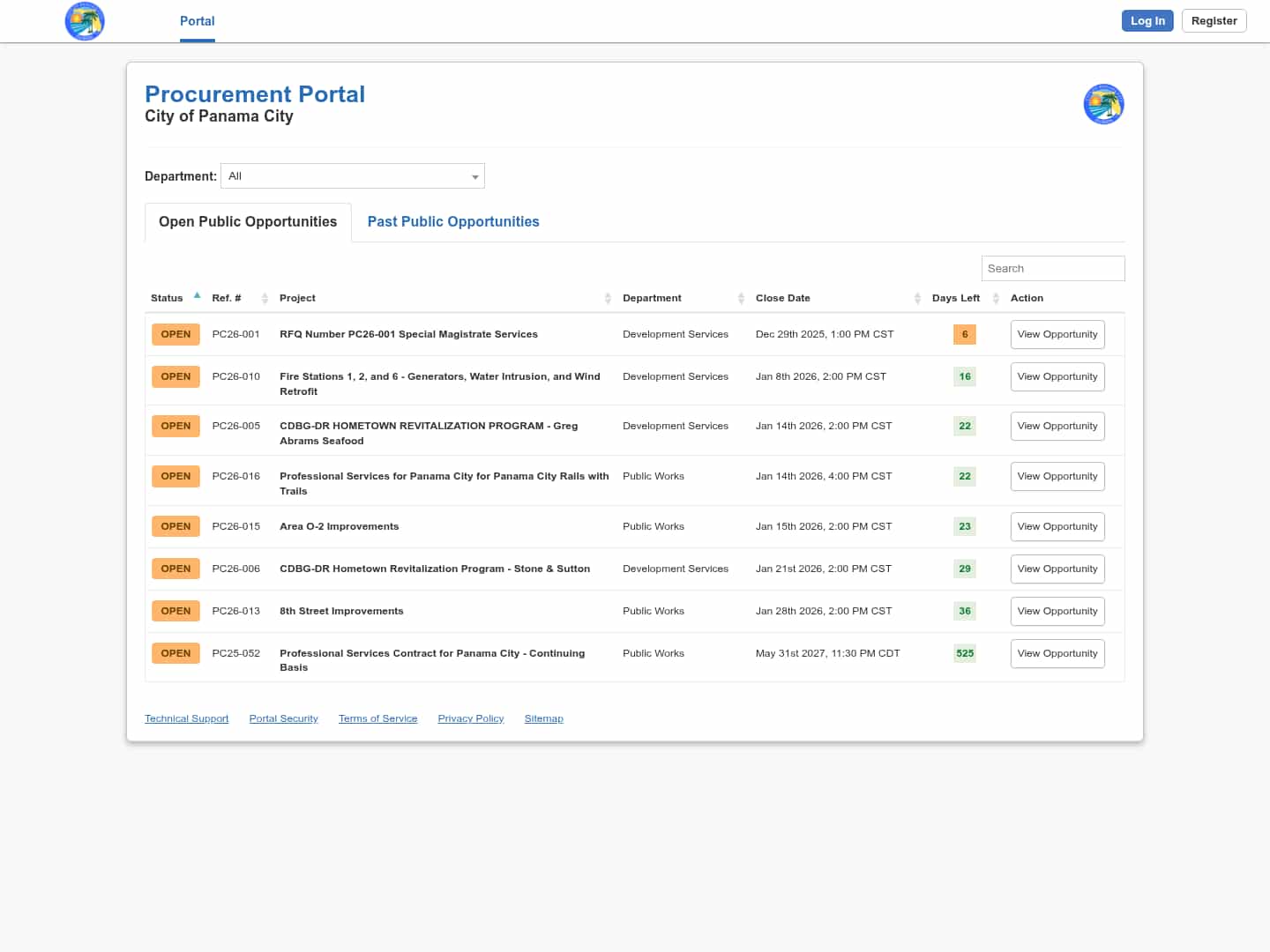Sort by Project column arrows
This screenshot has height=952, width=1270.
pos(608,299)
